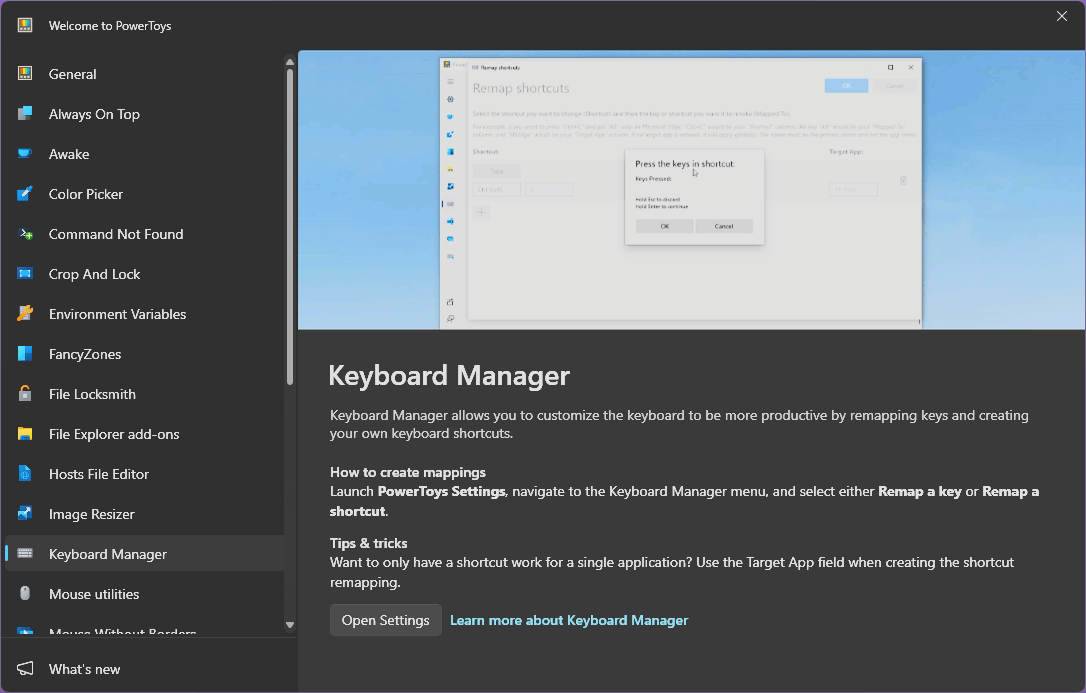Image resolution: width=1086 pixels, height=693 pixels.
Task: Select the Environment Variables icon
Action: pyautogui.click(x=30, y=313)
